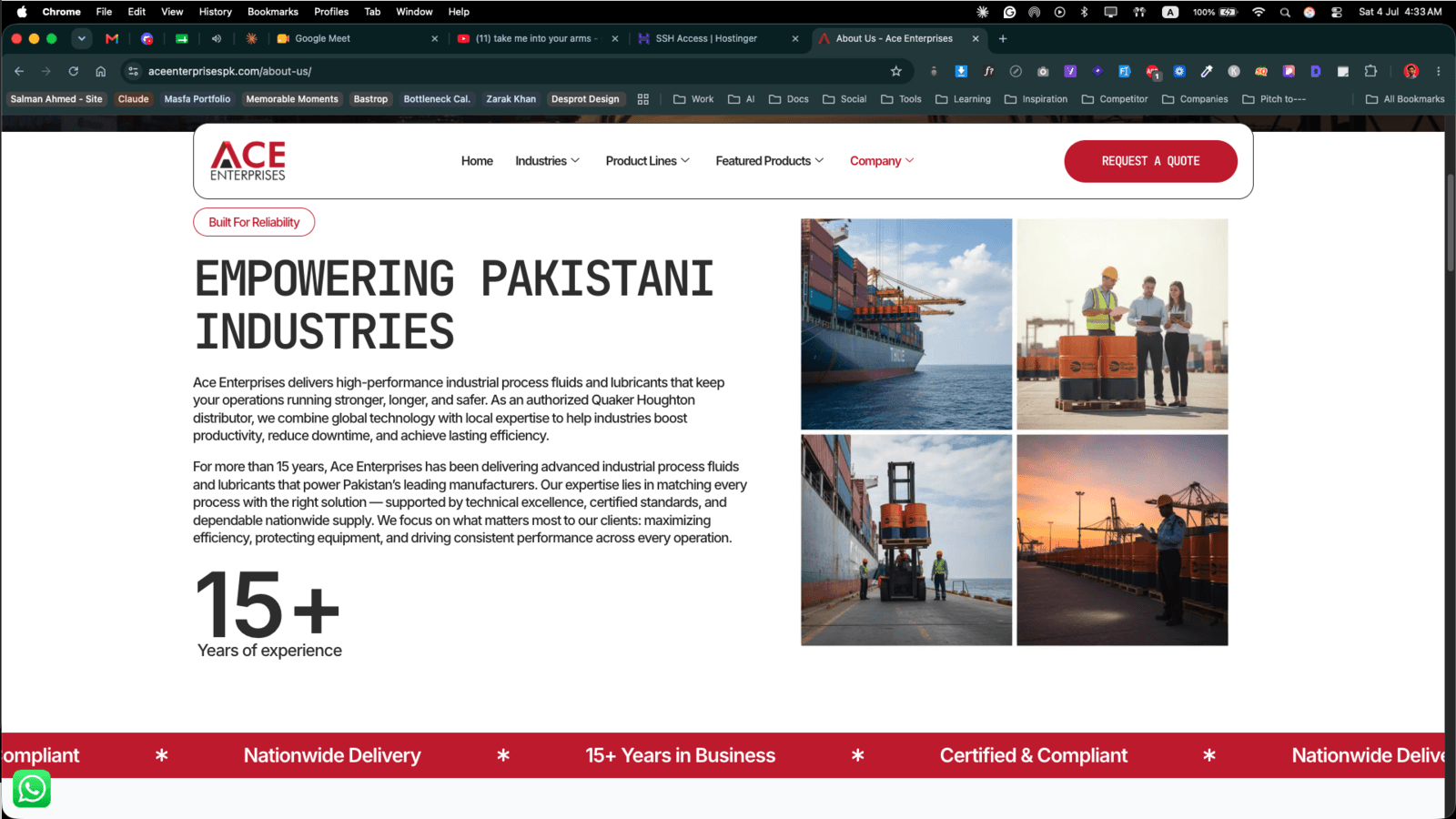Viewport: 1456px width, 819px height.
Task: Click the Ace Enterprises logo
Action: click(x=248, y=161)
